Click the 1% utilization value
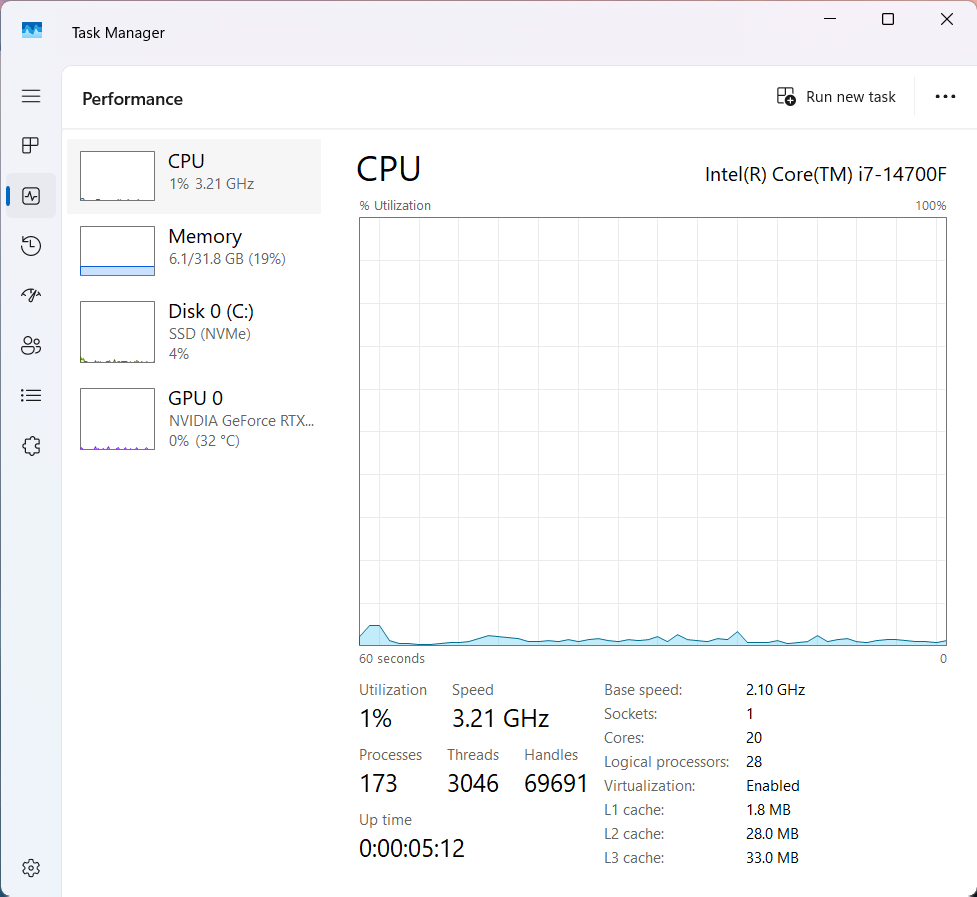This screenshot has height=897, width=977. [375, 718]
